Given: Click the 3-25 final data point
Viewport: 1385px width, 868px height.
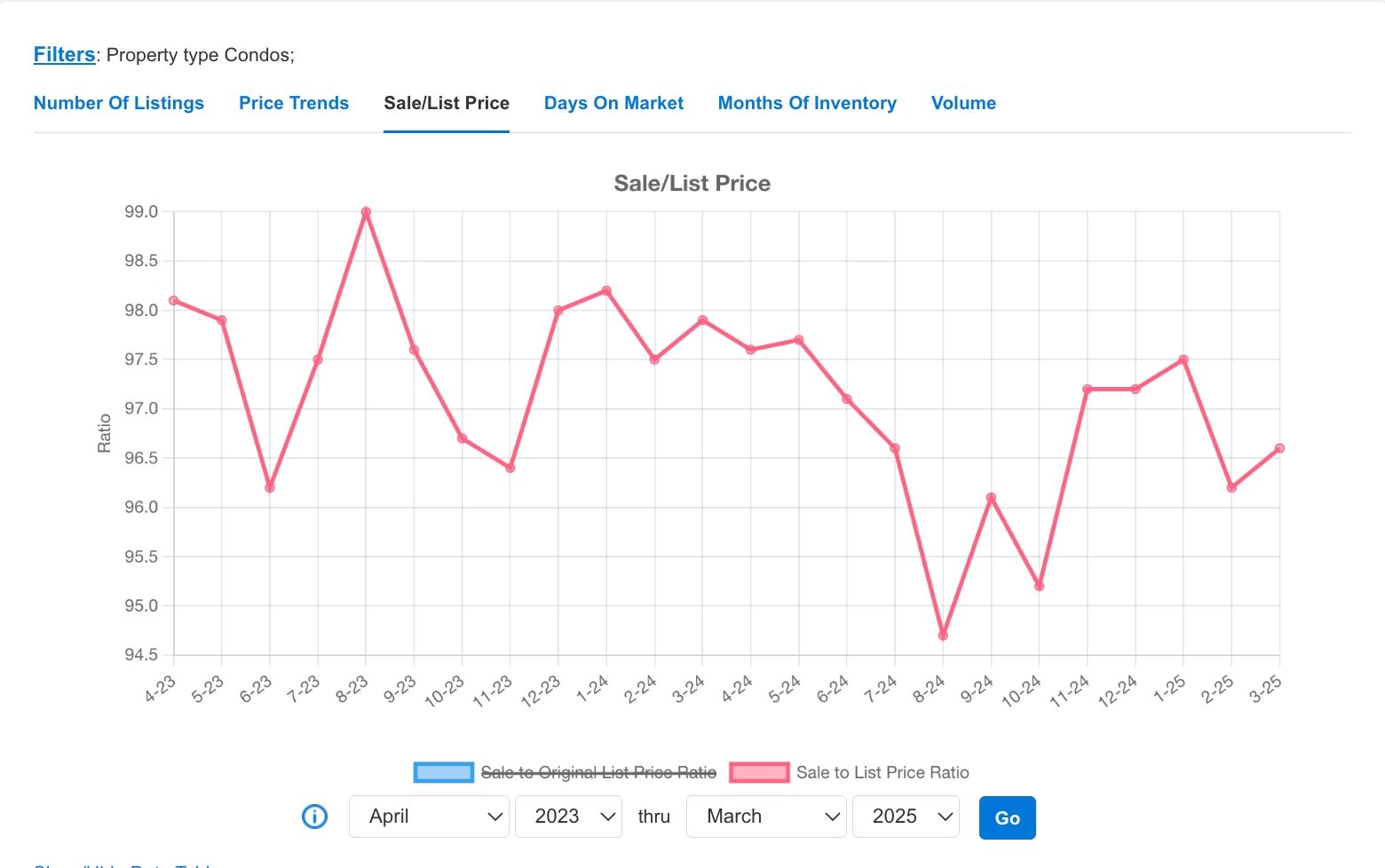Looking at the screenshot, I should pyautogui.click(x=1279, y=448).
